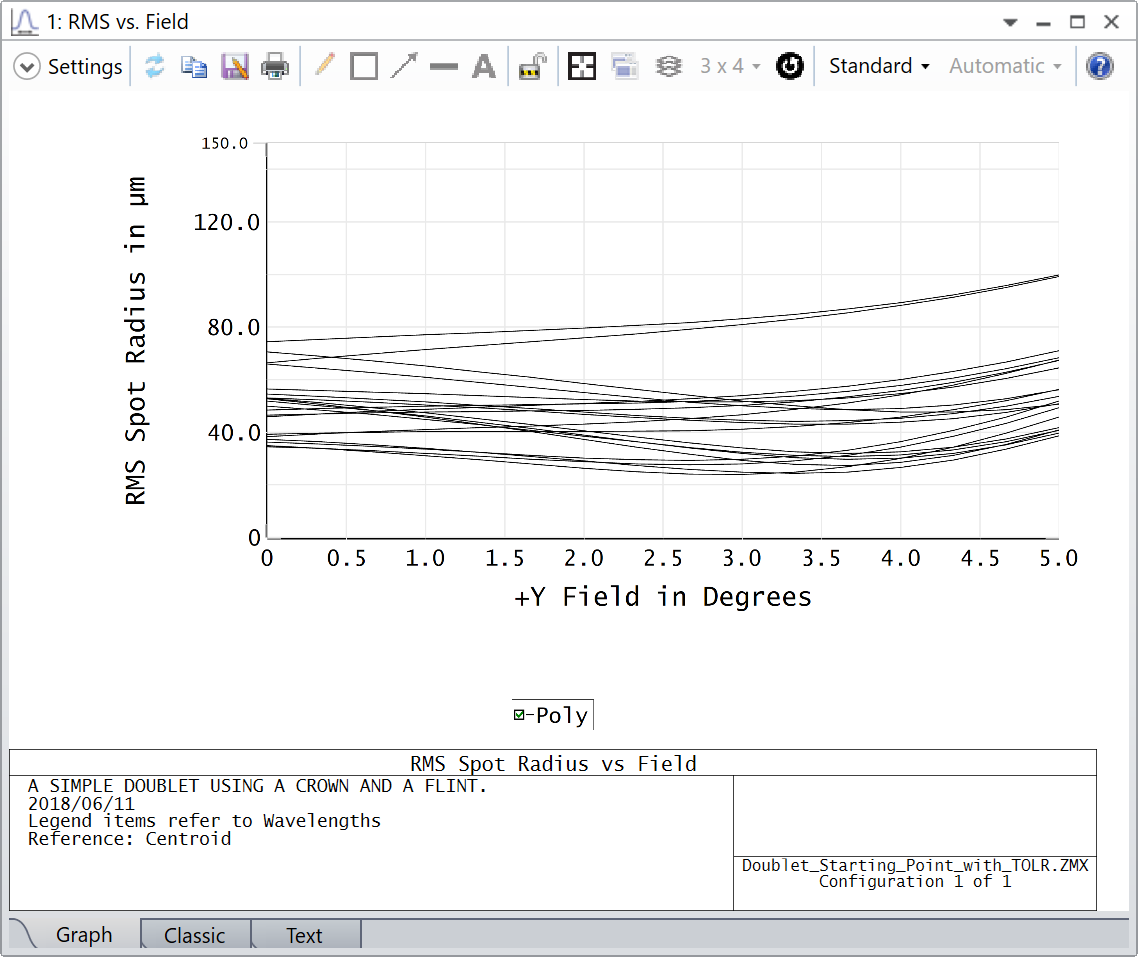
Task: Click the 'Reference: Centroid' text
Action: (x=129, y=839)
